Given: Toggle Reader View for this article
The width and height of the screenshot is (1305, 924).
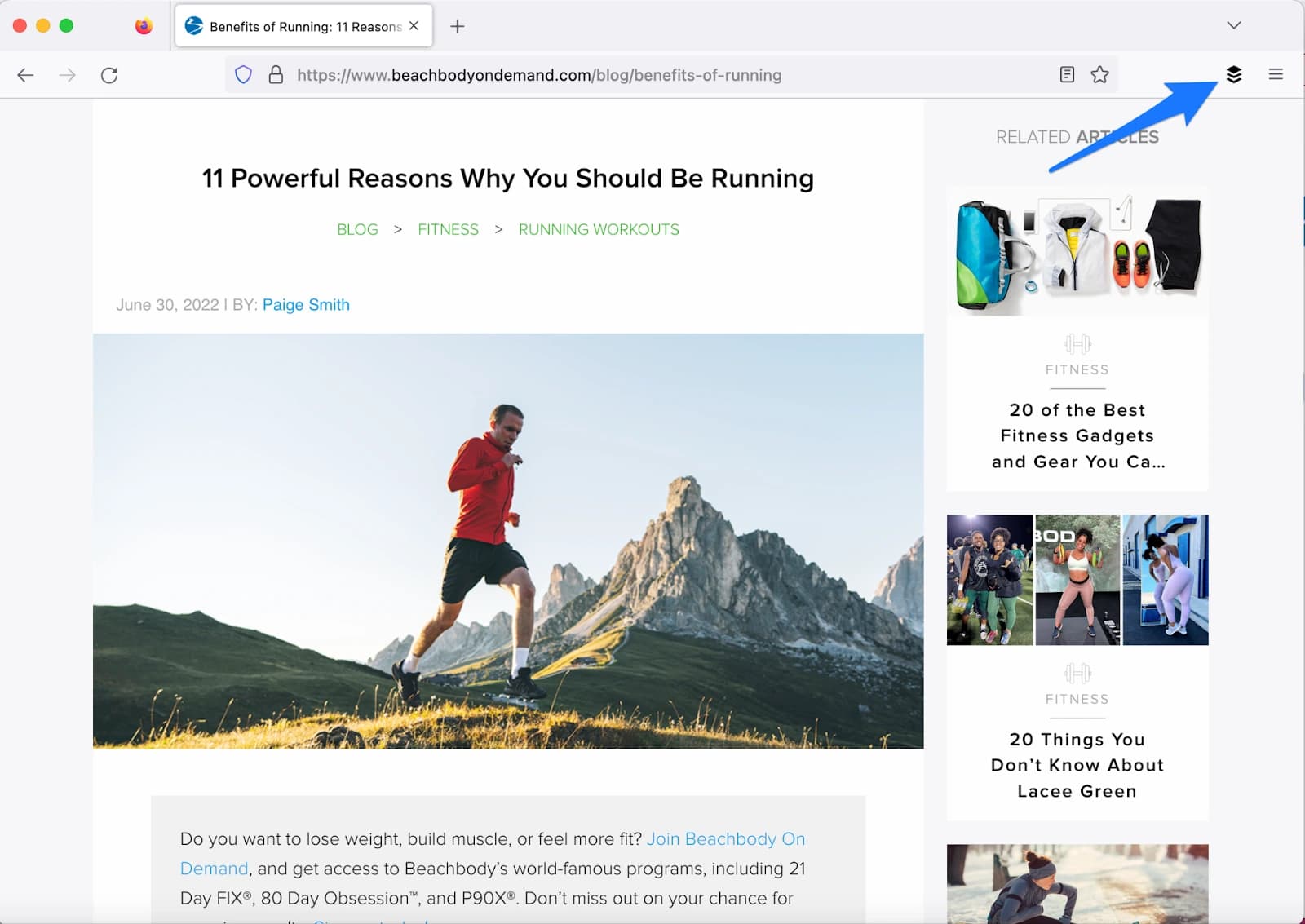Looking at the screenshot, I should click(1066, 74).
